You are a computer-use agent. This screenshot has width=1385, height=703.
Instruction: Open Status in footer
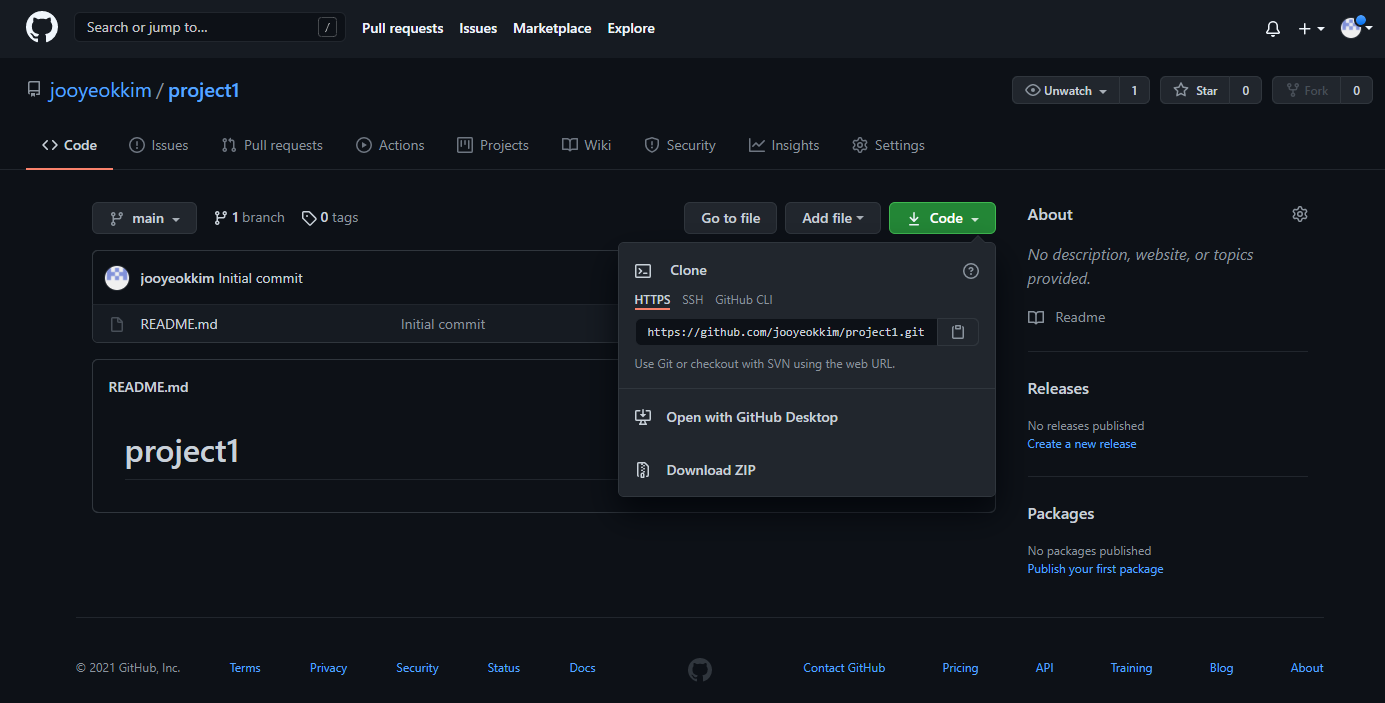(504, 668)
